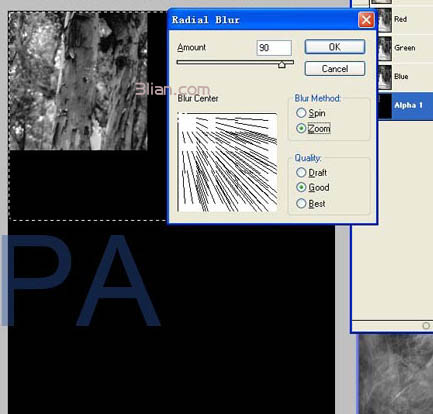Click the Amount slider handle
Viewport: 433px width, 414px height.
click(282, 64)
